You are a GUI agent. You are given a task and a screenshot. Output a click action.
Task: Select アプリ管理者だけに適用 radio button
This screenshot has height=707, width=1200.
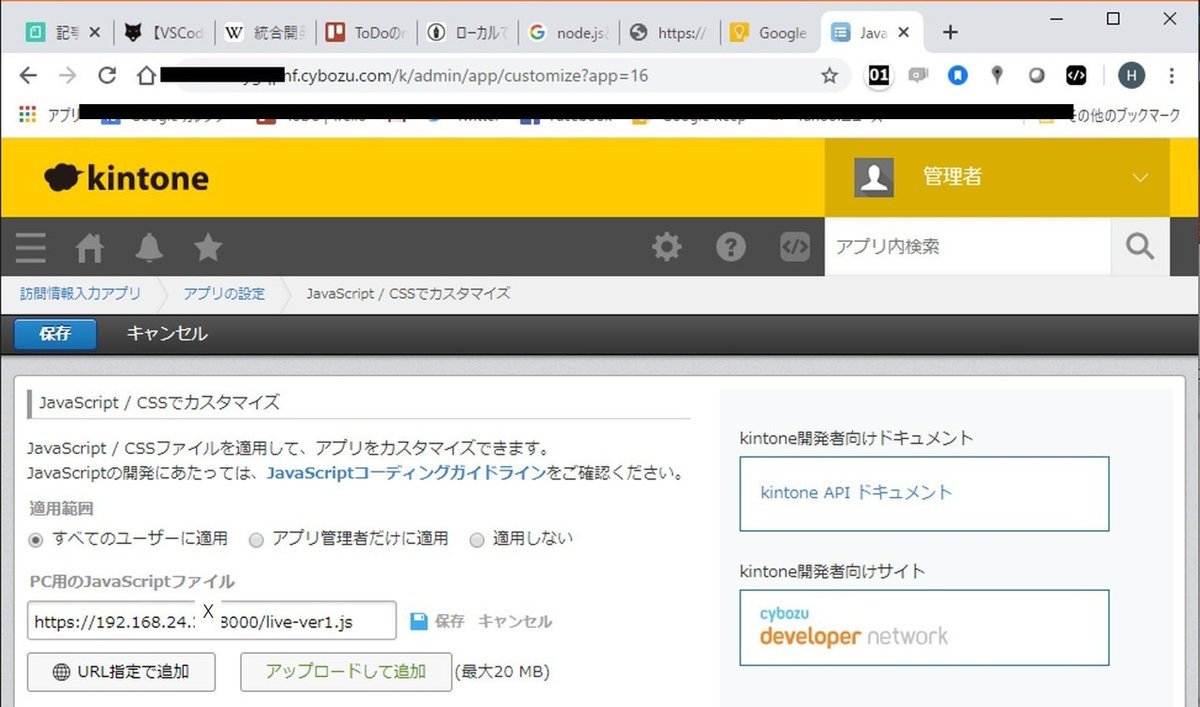tap(256, 539)
